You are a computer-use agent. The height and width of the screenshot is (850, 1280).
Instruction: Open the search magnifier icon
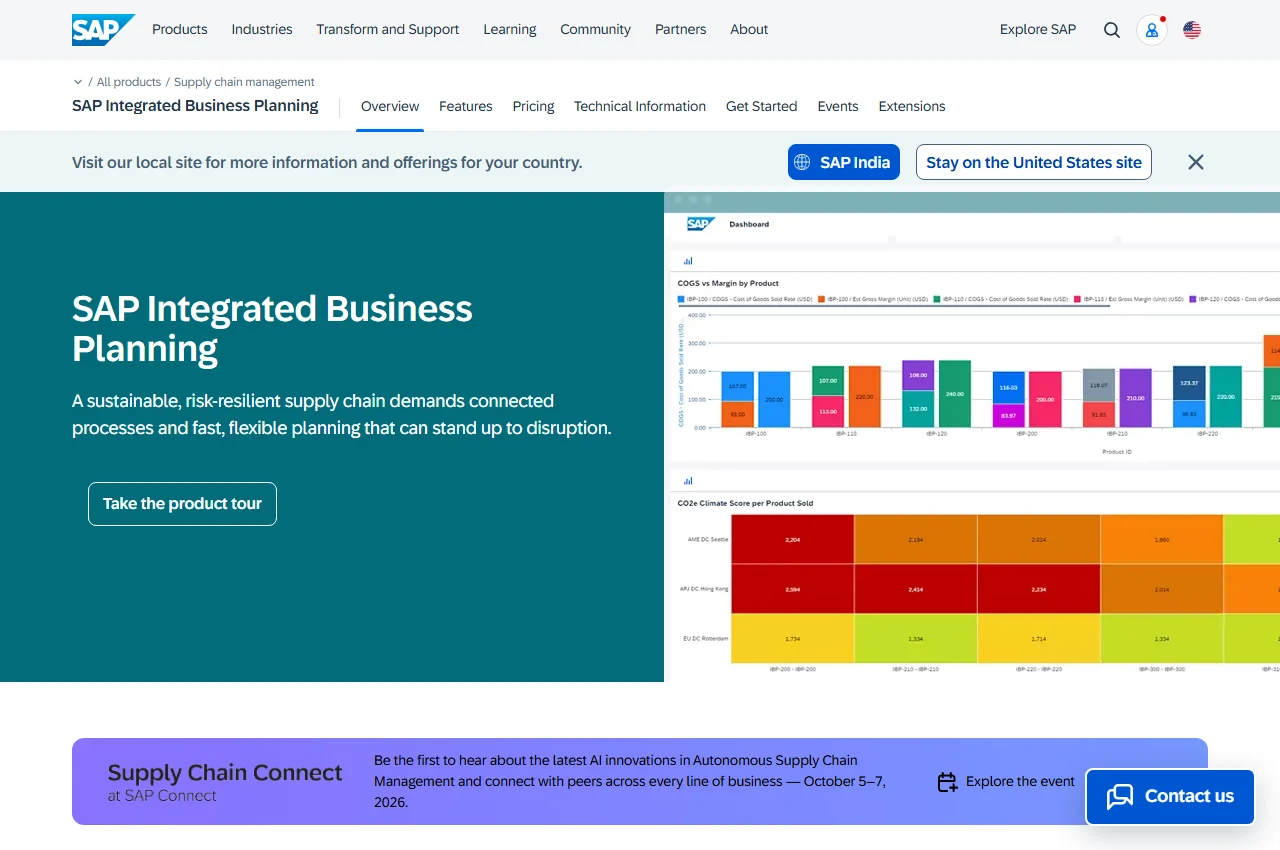[x=1112, y=30]
